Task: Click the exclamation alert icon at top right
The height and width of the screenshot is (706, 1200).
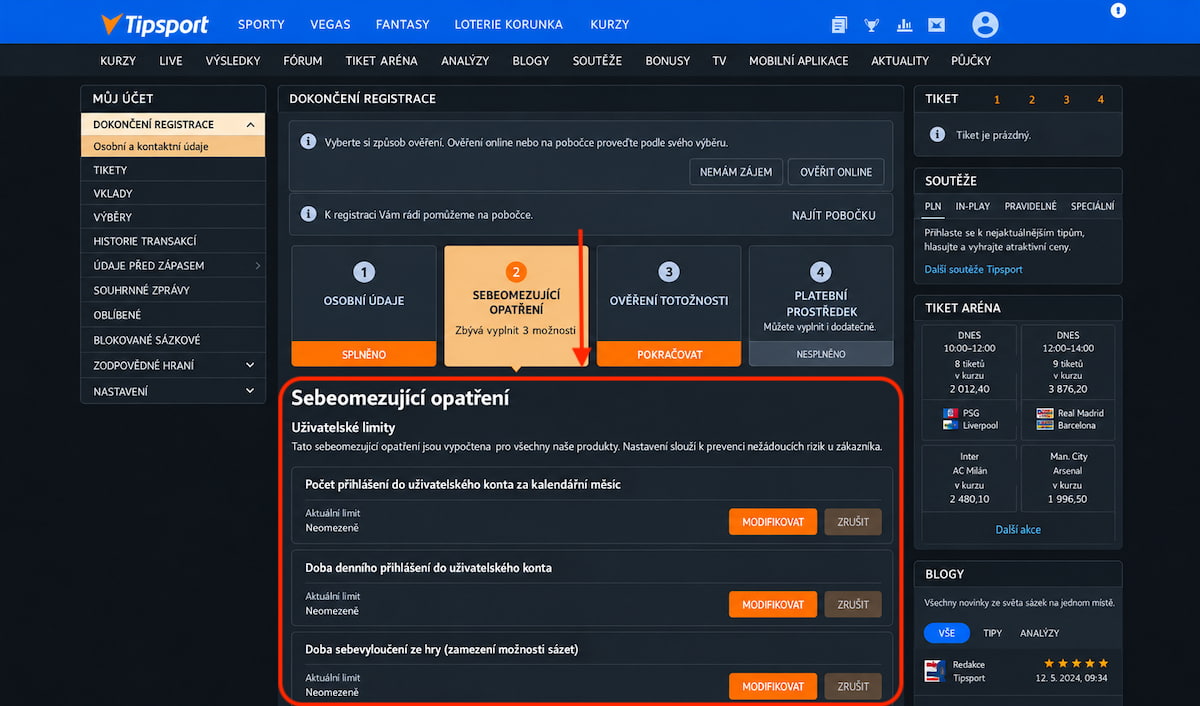Action: tap(1118, 10)
